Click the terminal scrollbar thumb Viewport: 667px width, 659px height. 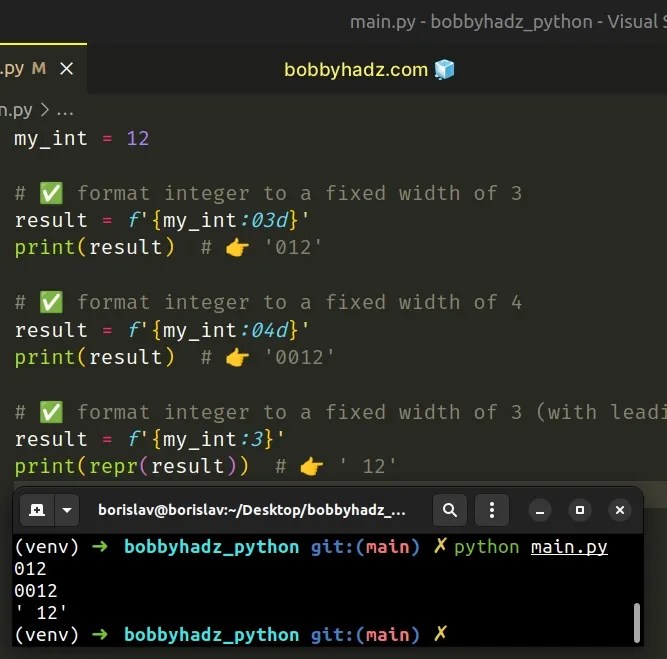[x=637, y=622]
